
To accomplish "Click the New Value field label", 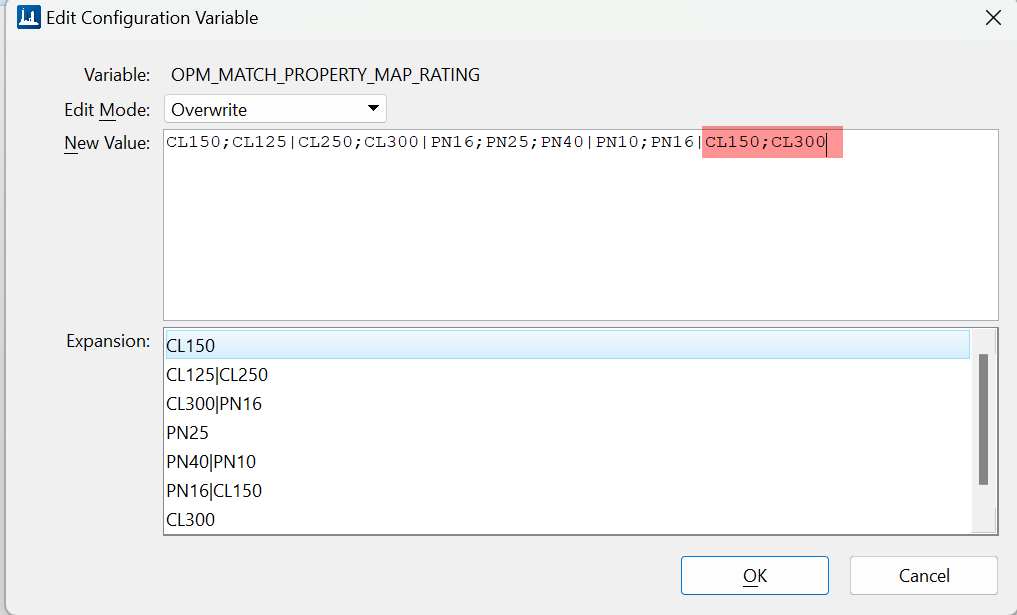I will tap(106, 143).
